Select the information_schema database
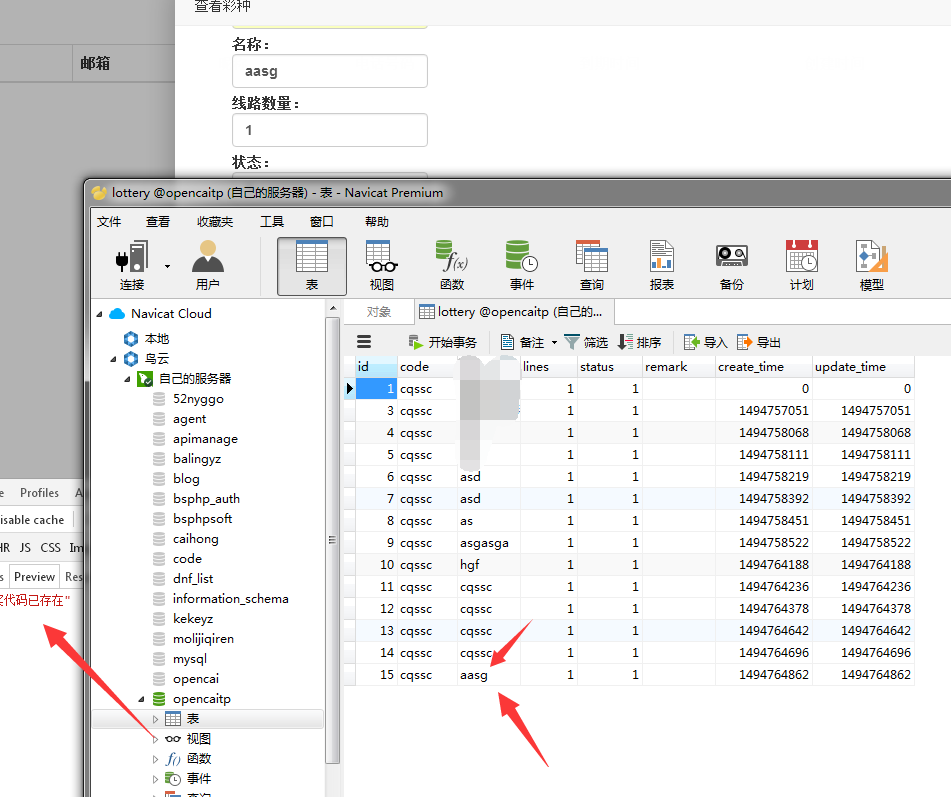This screenshot has width=951, height=797. click(230, 599)
